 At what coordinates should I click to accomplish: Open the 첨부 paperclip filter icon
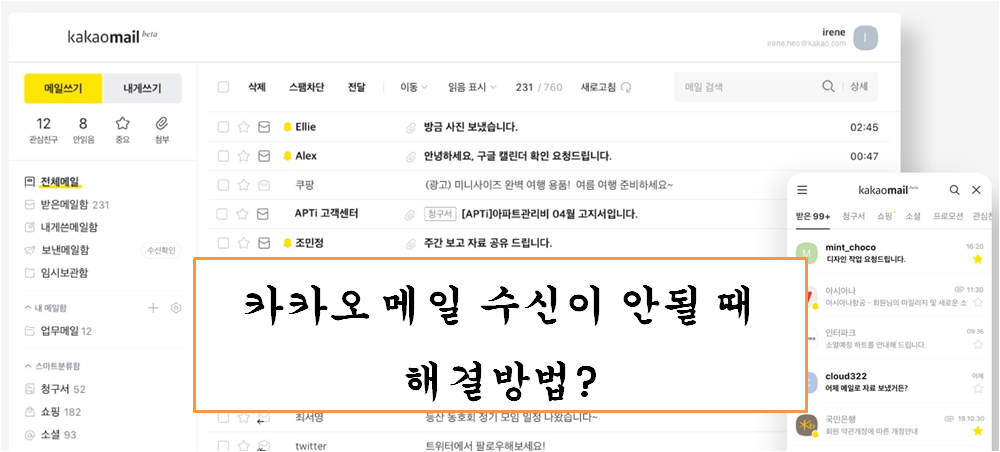[x=161, y=124]
